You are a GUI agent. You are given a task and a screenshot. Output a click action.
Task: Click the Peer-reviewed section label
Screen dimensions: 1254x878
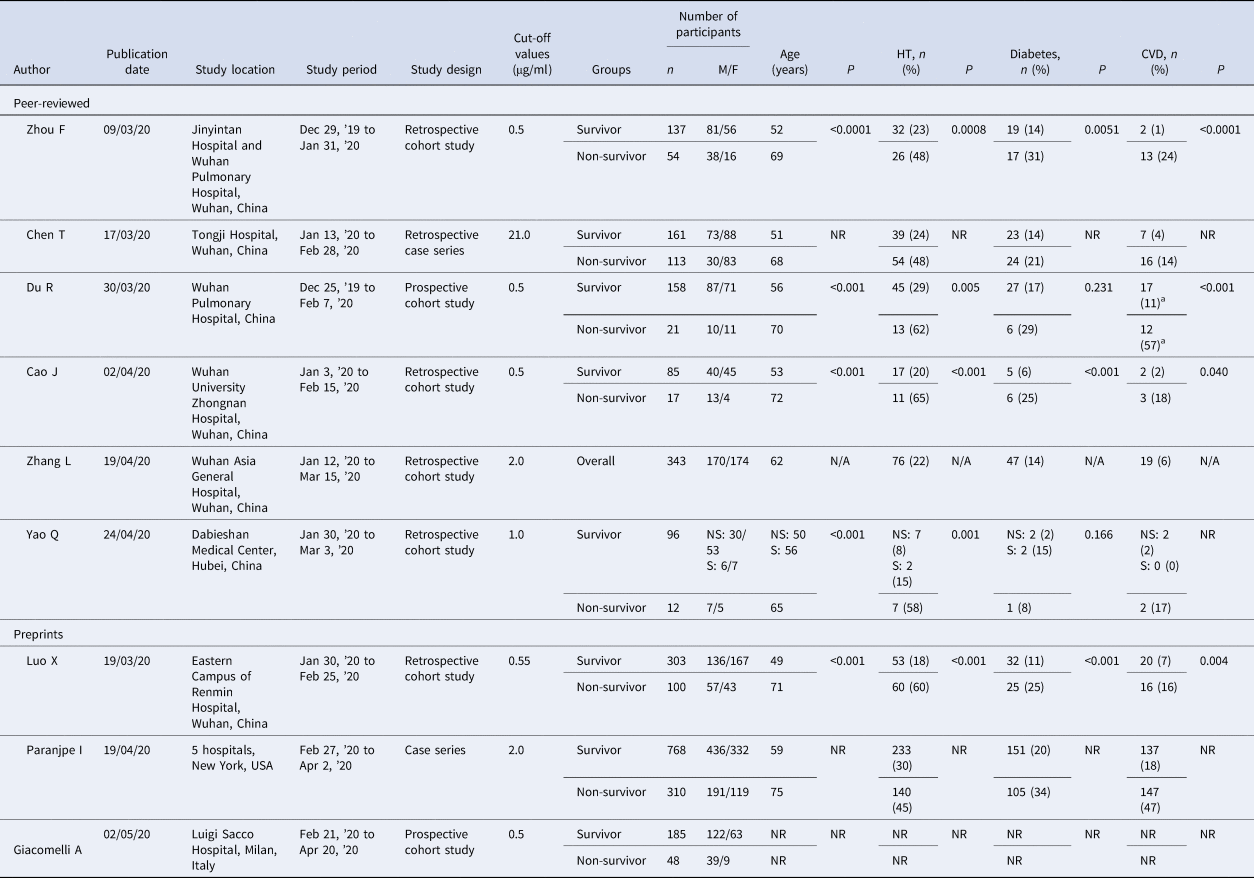click(x=54, y=102)
